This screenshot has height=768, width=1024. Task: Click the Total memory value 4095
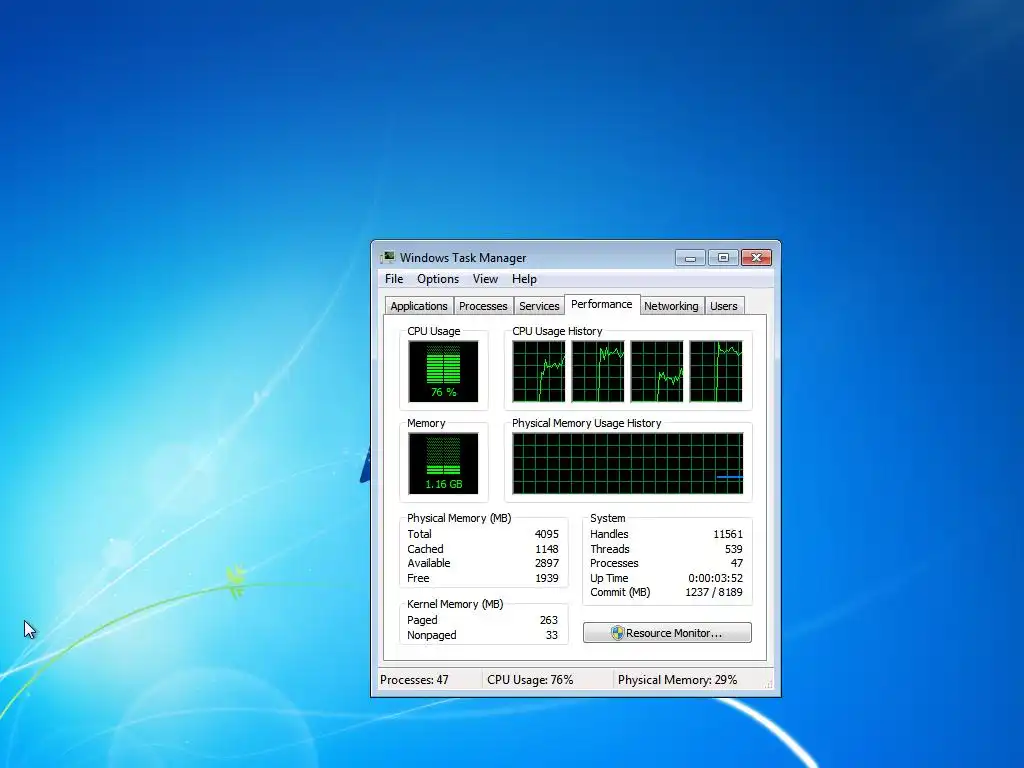547,534
